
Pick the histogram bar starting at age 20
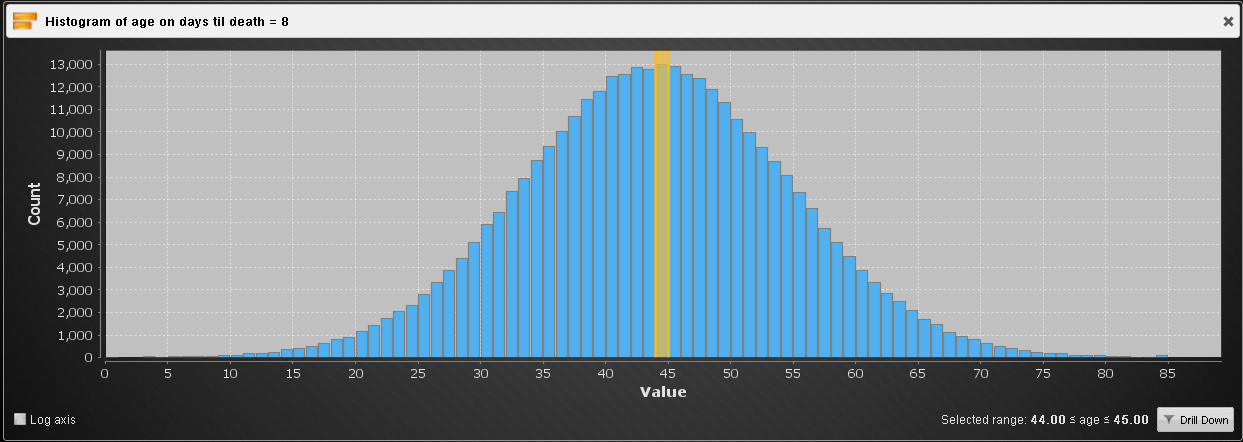click(362, 344)
